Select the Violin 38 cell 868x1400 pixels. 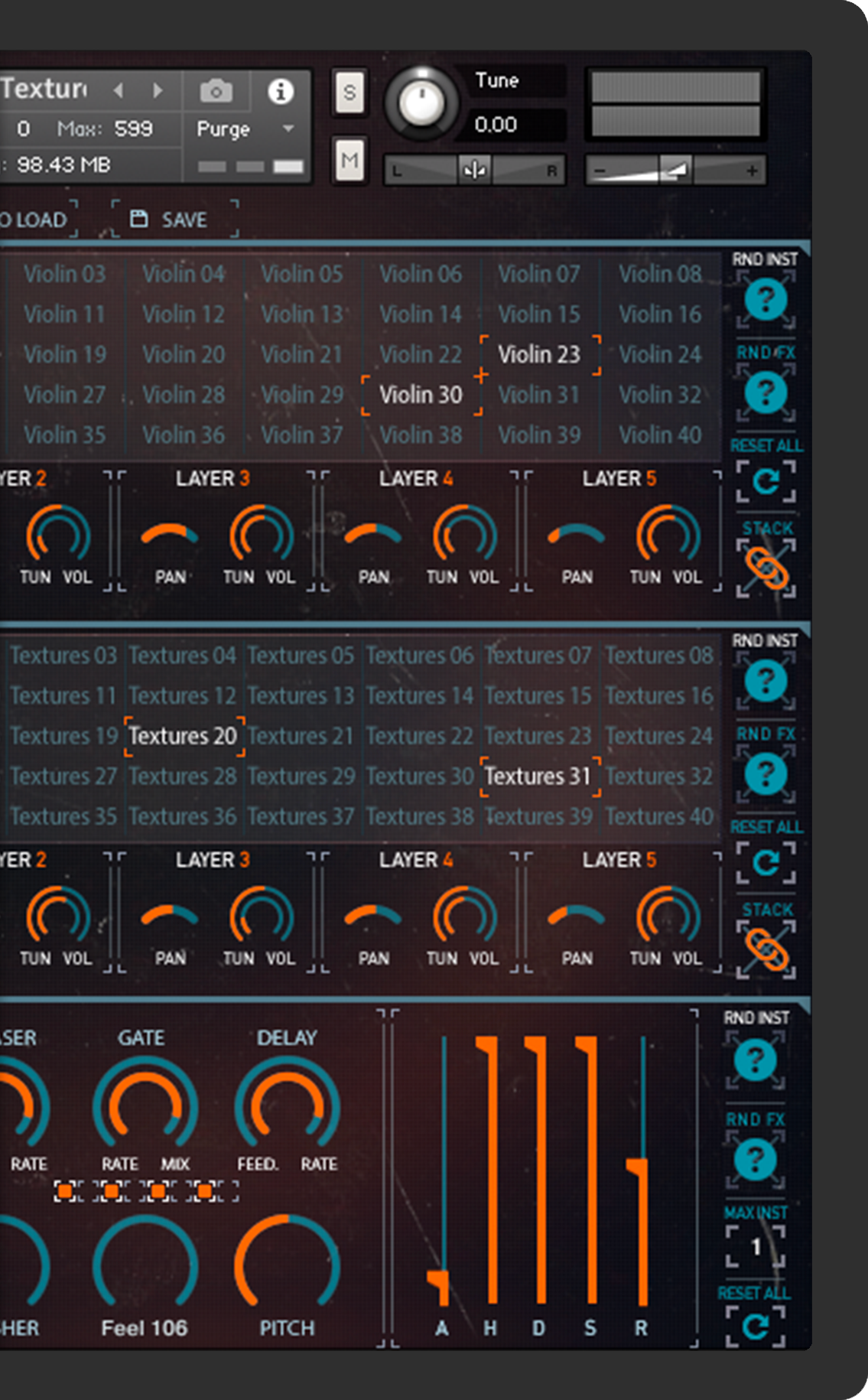click(421, 435)
